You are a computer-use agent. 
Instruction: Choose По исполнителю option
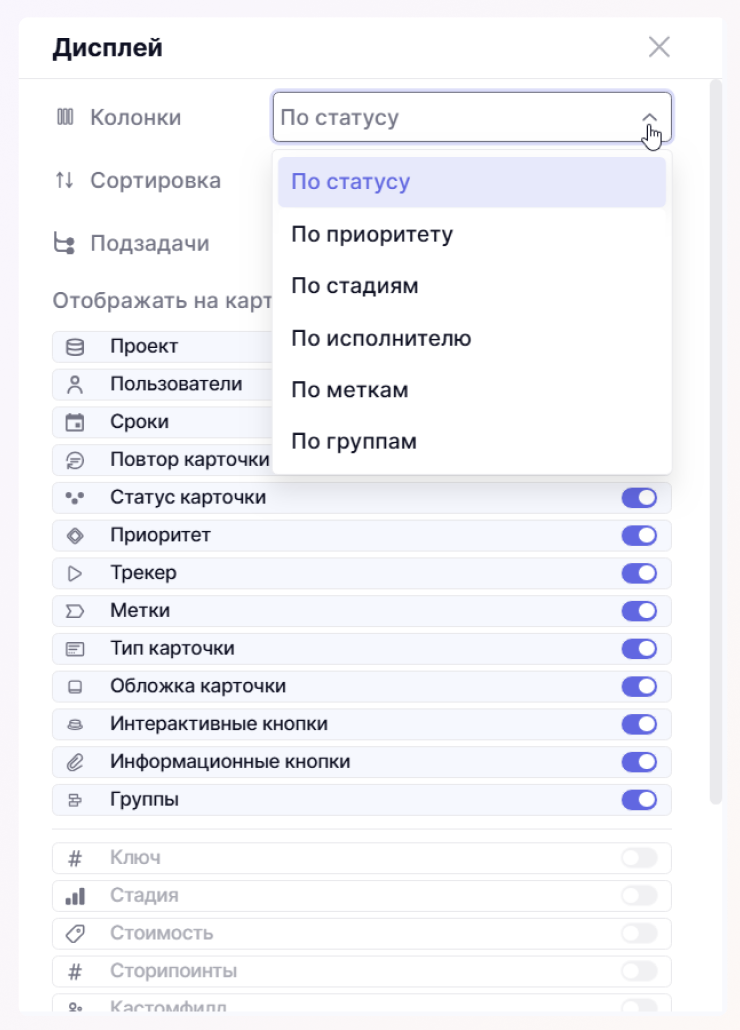(381, 338)
